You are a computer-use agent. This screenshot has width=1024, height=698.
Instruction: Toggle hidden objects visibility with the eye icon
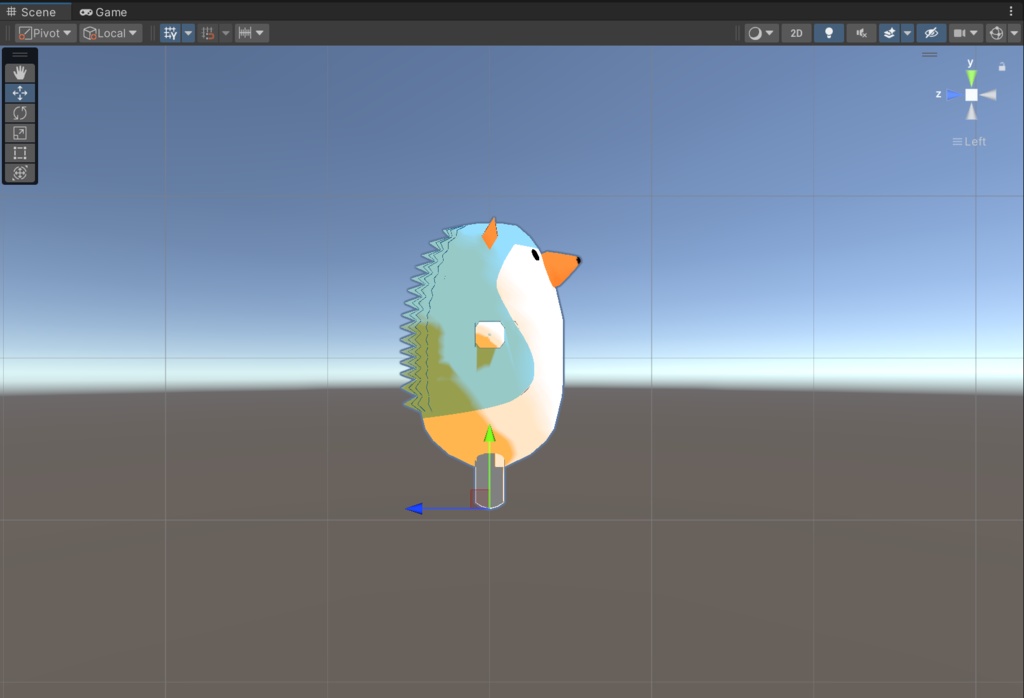(x=931, y=33)
